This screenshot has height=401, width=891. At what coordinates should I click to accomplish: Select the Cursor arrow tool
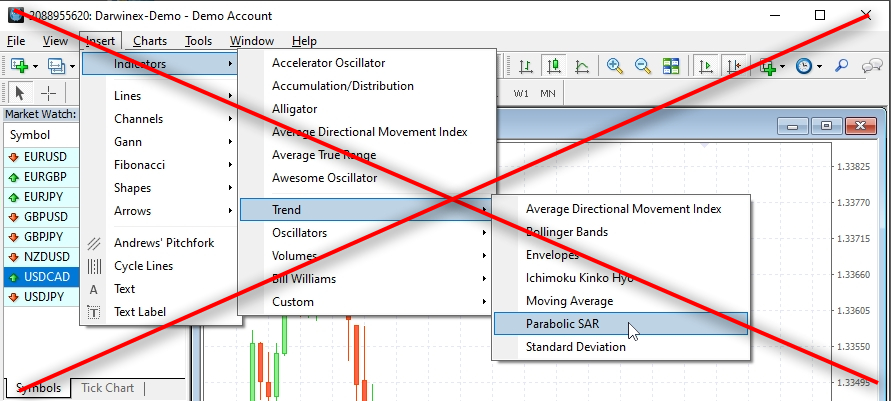[x=20, y=93]
